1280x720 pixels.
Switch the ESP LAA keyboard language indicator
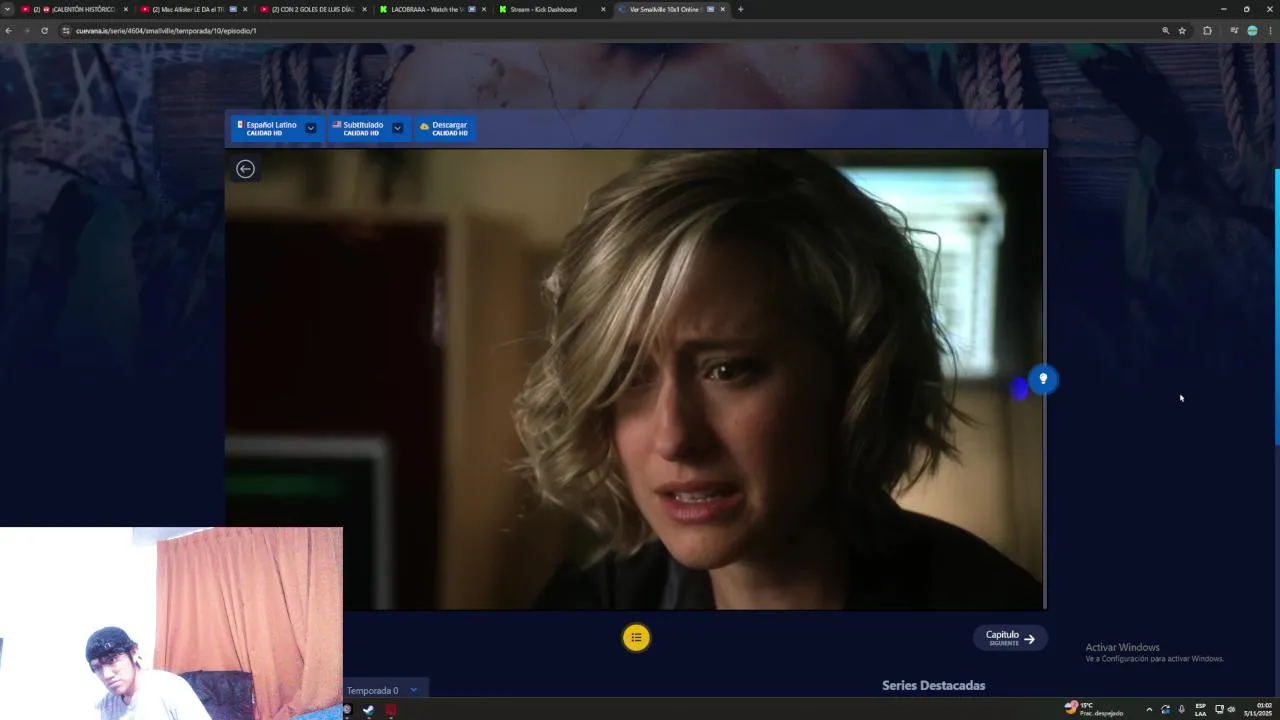pos(1200,710)
